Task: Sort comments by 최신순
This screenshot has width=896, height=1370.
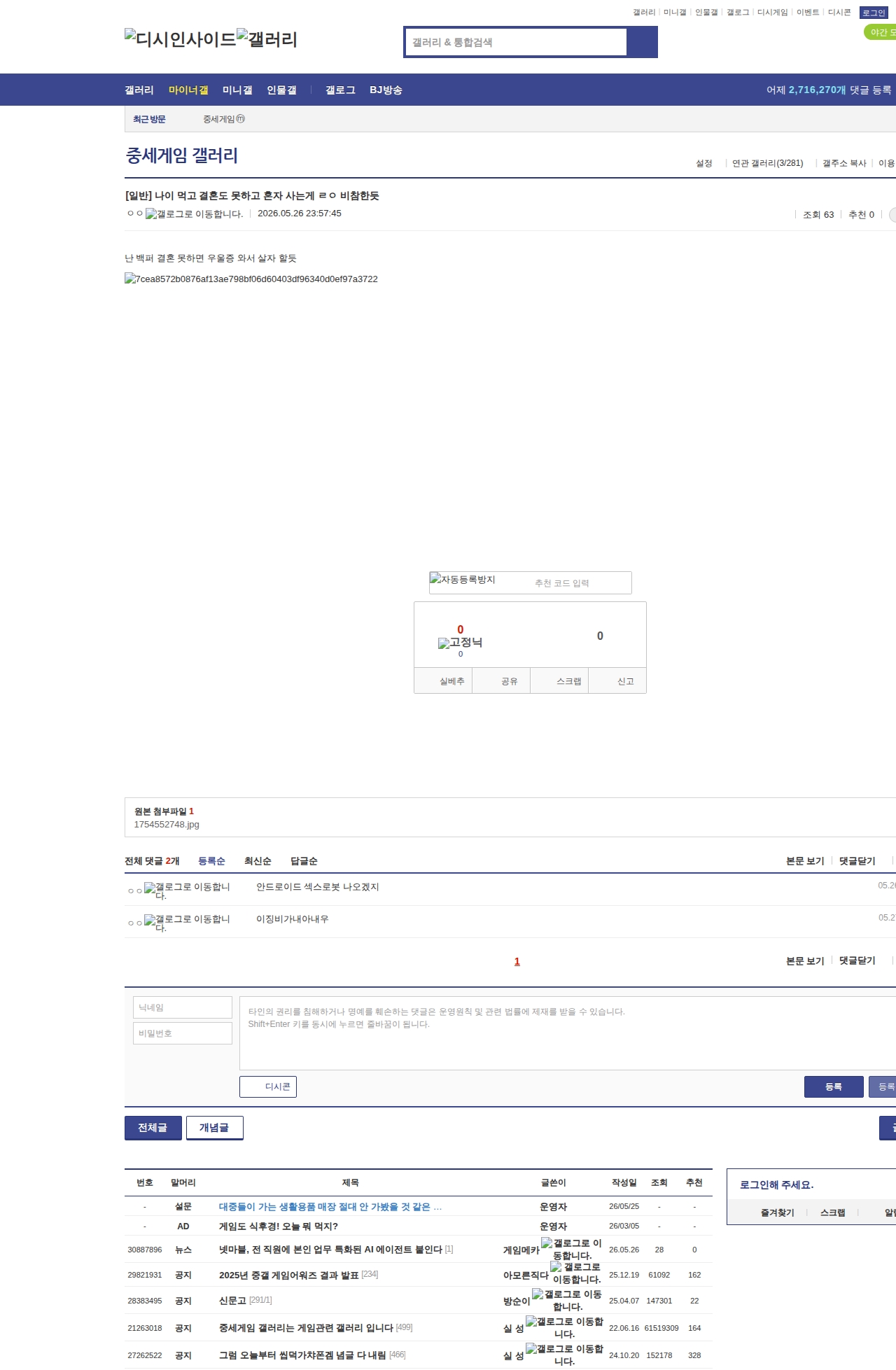Action: (x=258, y=861)
